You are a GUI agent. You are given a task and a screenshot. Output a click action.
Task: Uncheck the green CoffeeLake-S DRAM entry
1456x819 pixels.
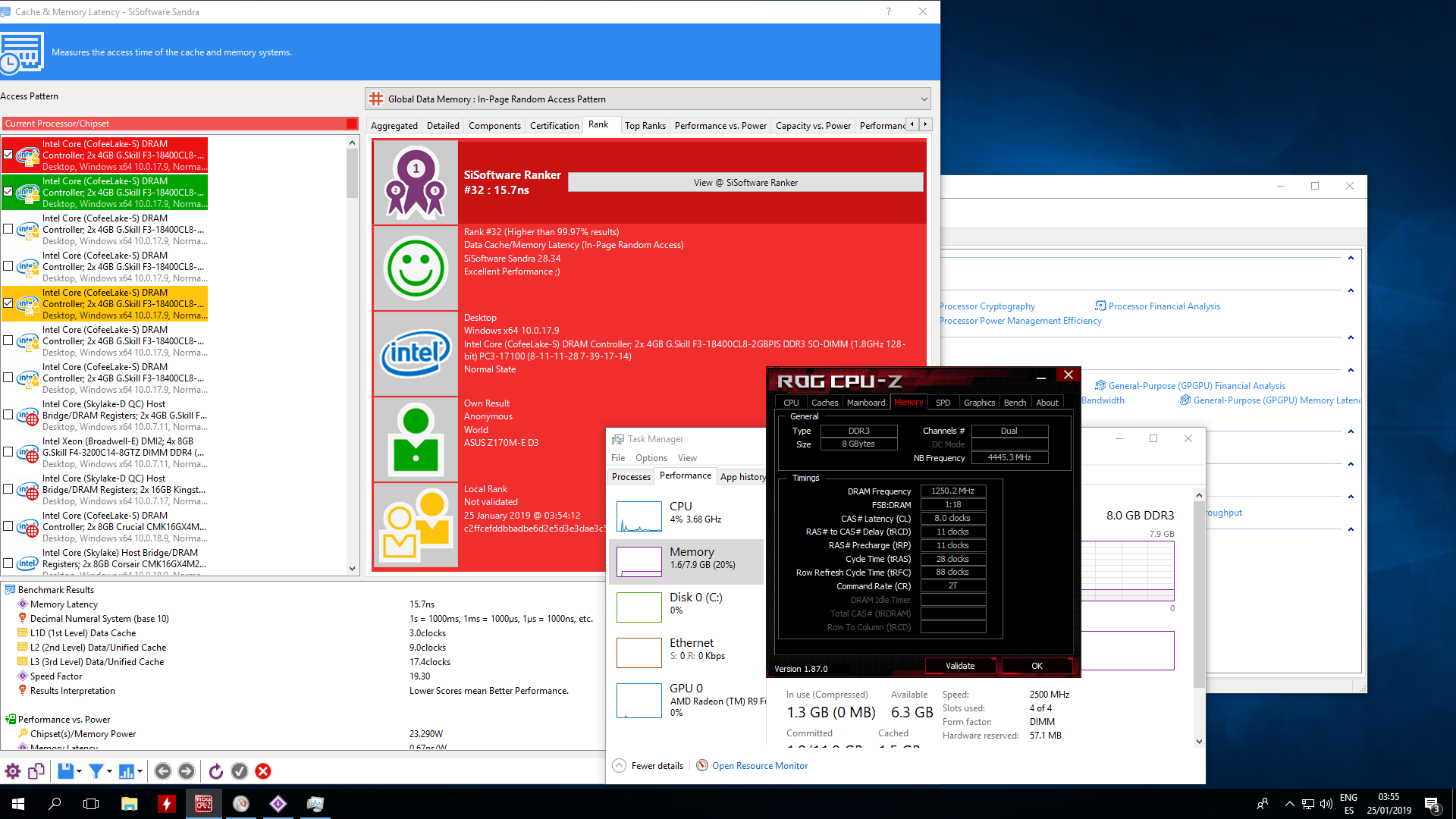pos(8,192)
